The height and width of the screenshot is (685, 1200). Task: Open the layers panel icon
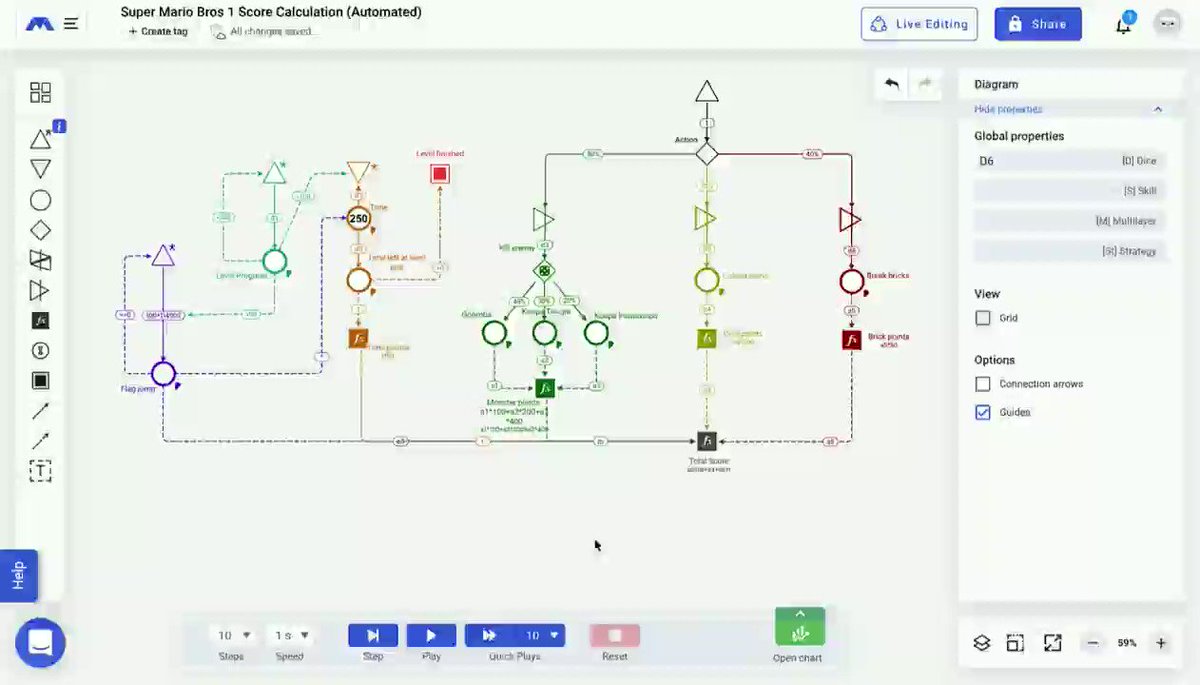tap(981, 643)
